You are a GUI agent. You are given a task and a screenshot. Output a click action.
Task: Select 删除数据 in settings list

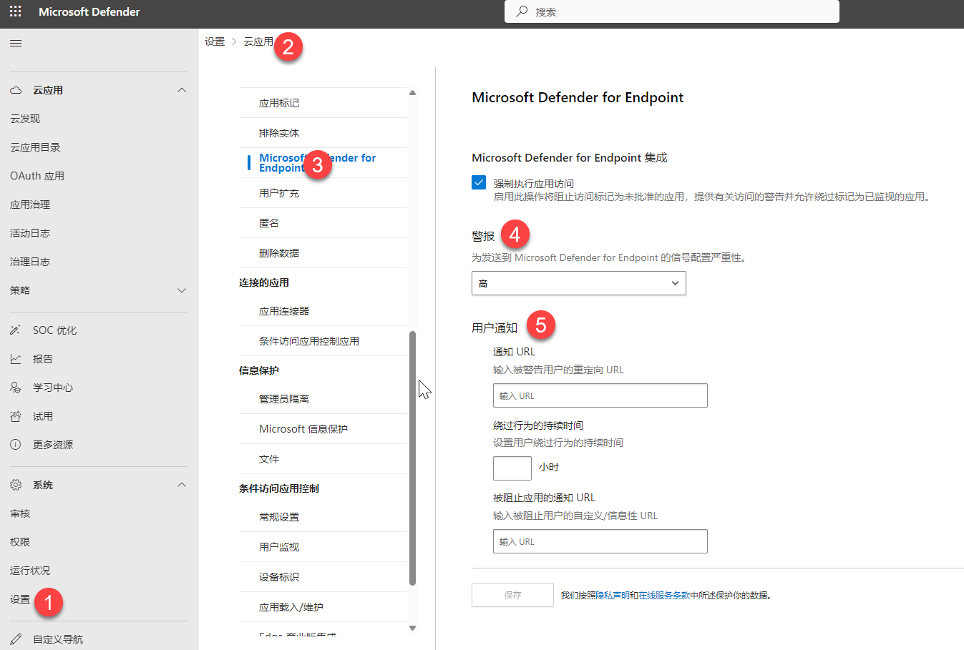279,253
